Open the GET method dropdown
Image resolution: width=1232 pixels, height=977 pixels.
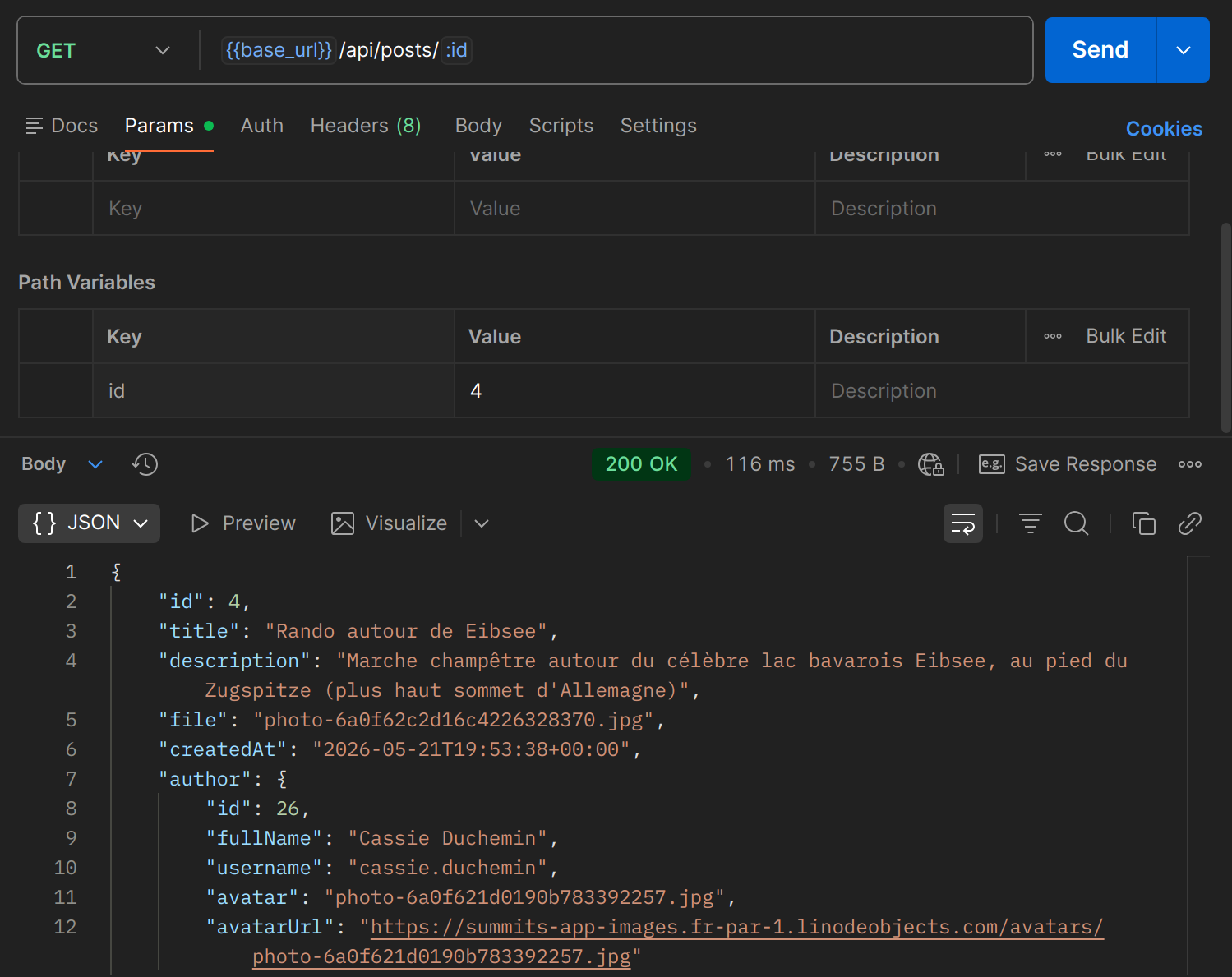click(x=103, y=50)
